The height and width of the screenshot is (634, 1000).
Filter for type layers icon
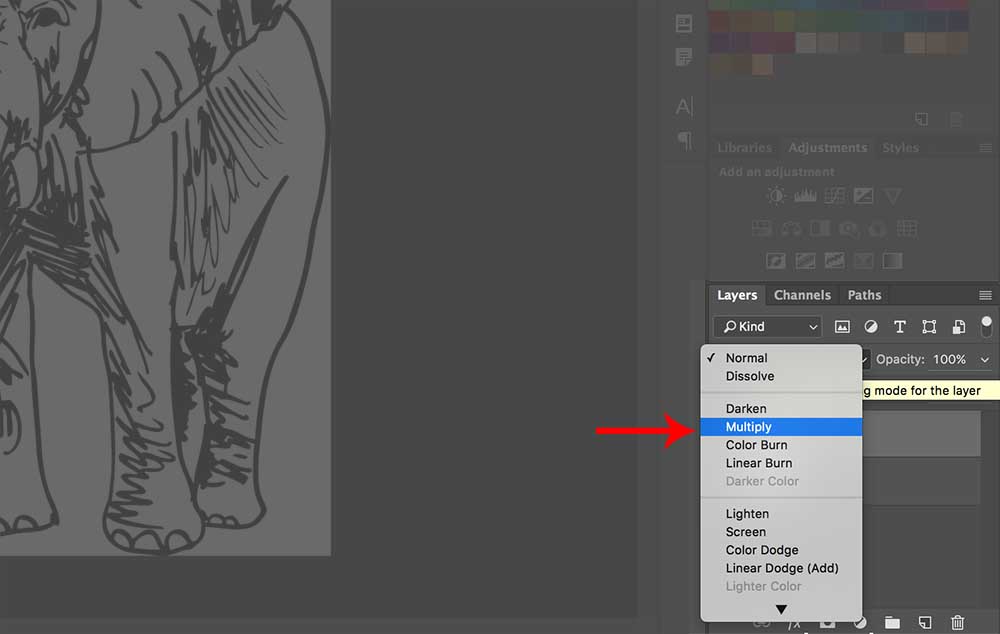900,327
